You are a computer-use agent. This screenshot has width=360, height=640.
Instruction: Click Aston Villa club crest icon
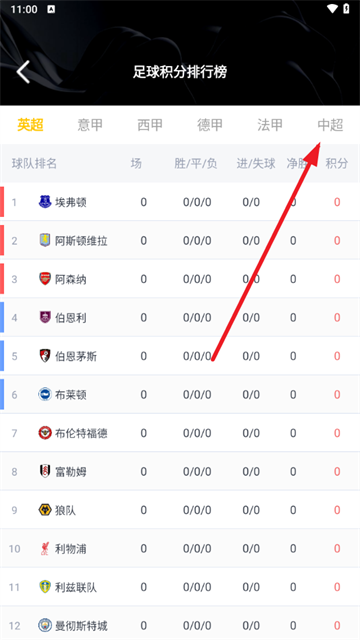coord(44,240)
